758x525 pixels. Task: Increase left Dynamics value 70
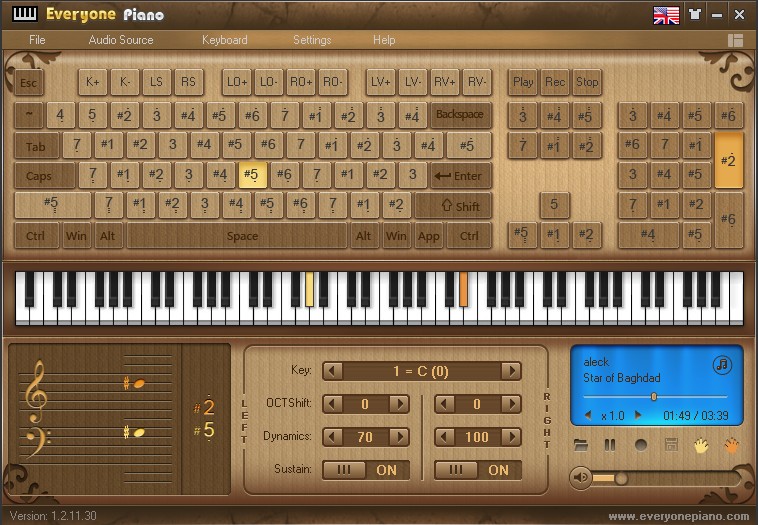[399, 437]
